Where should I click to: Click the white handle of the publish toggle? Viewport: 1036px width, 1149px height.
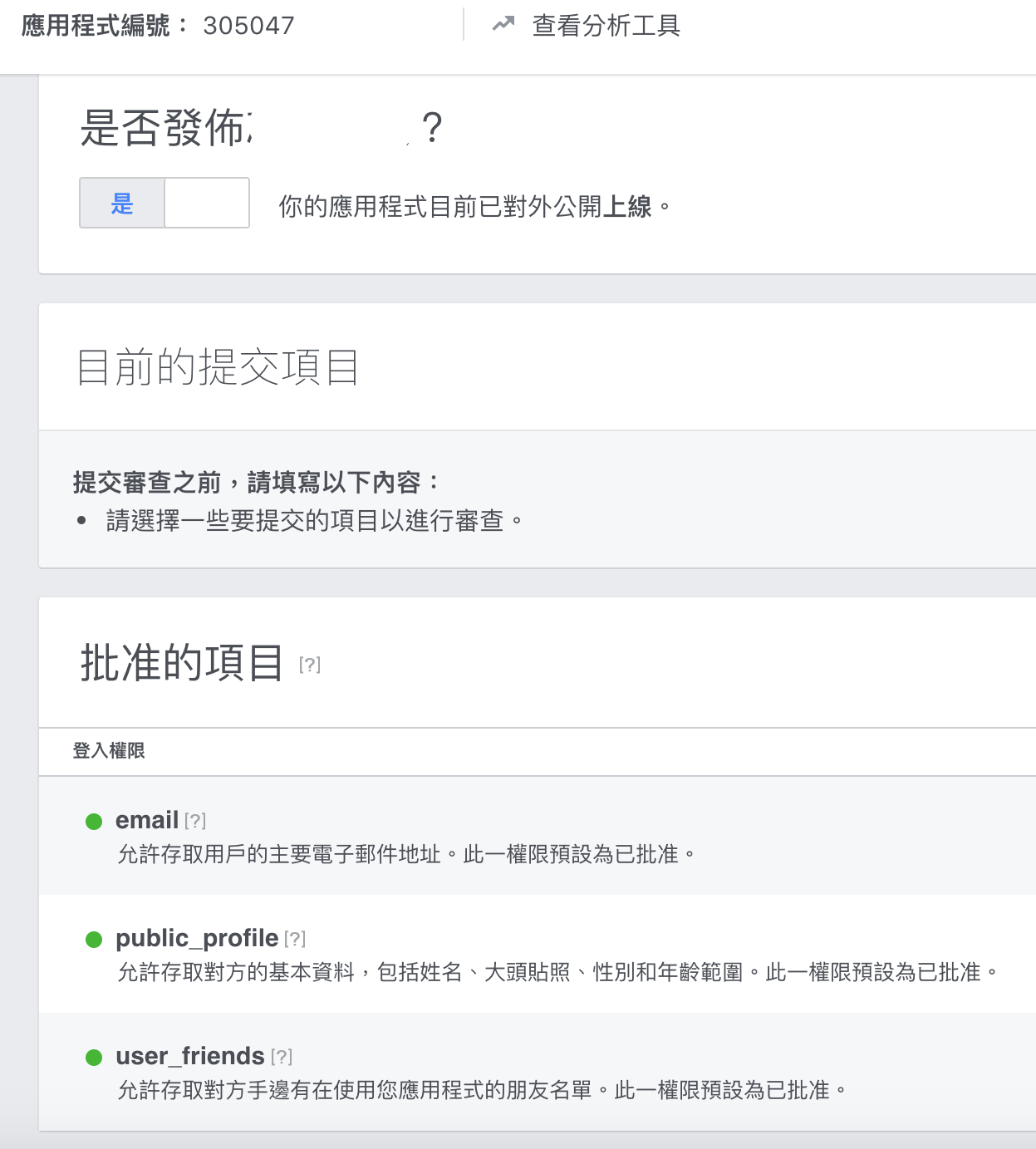(207, 203)
